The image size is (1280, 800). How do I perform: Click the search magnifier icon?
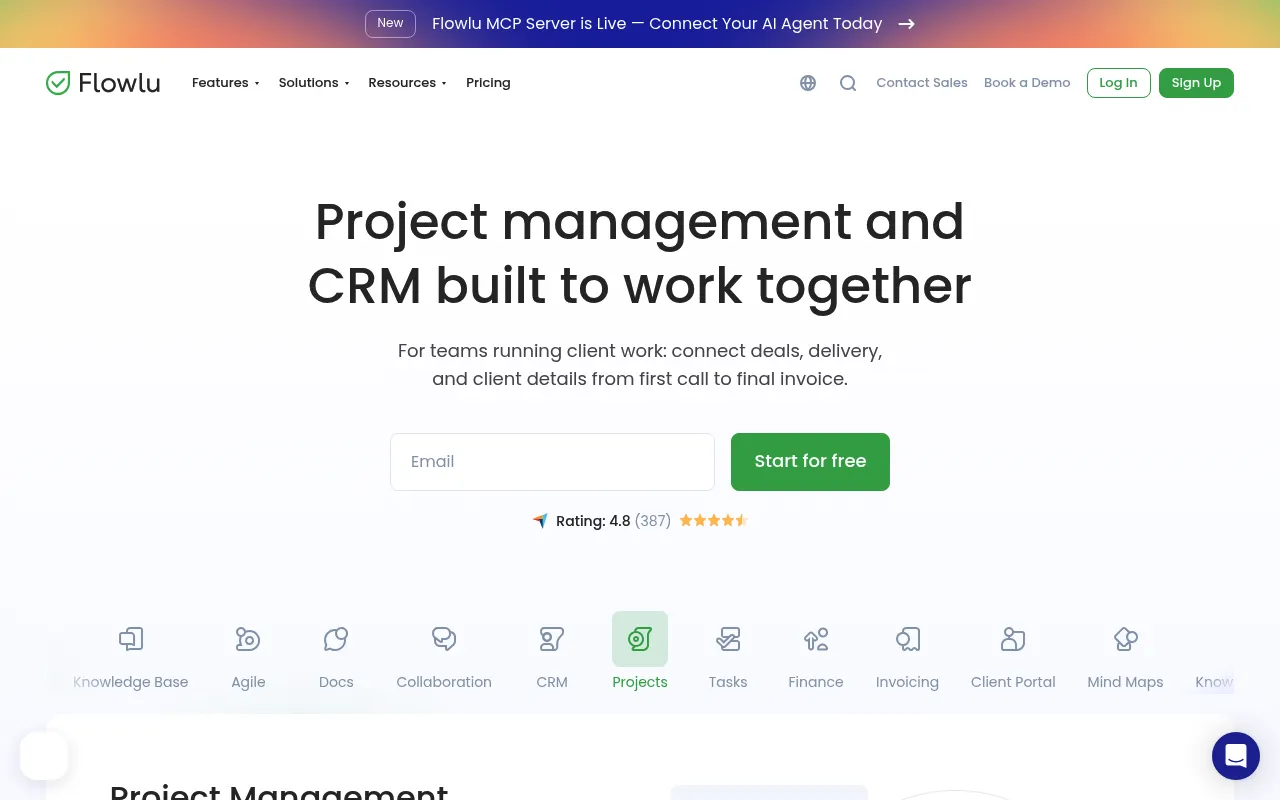pos(848,83)
